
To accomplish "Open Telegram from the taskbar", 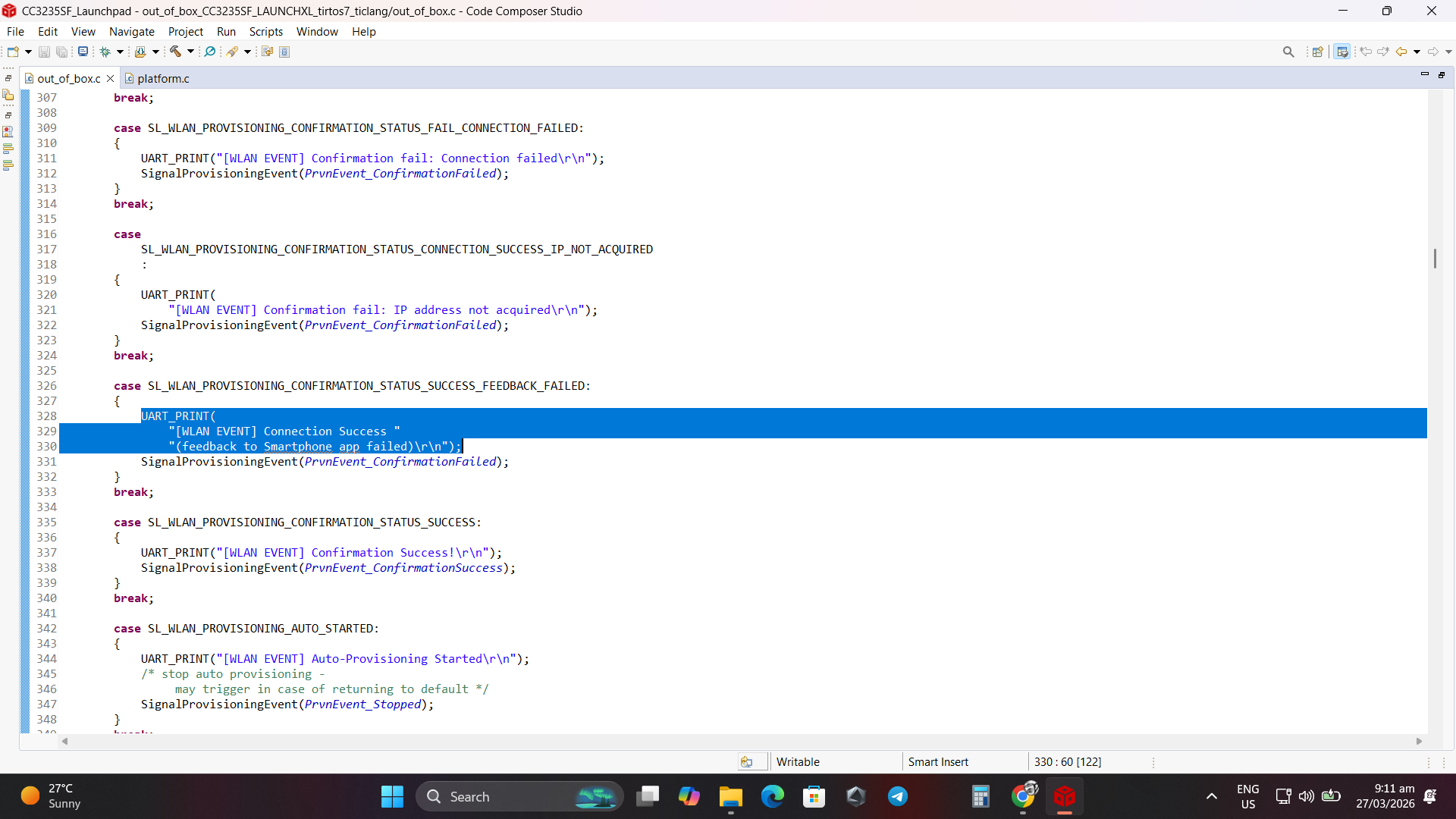I will click(x=898, y=796).
